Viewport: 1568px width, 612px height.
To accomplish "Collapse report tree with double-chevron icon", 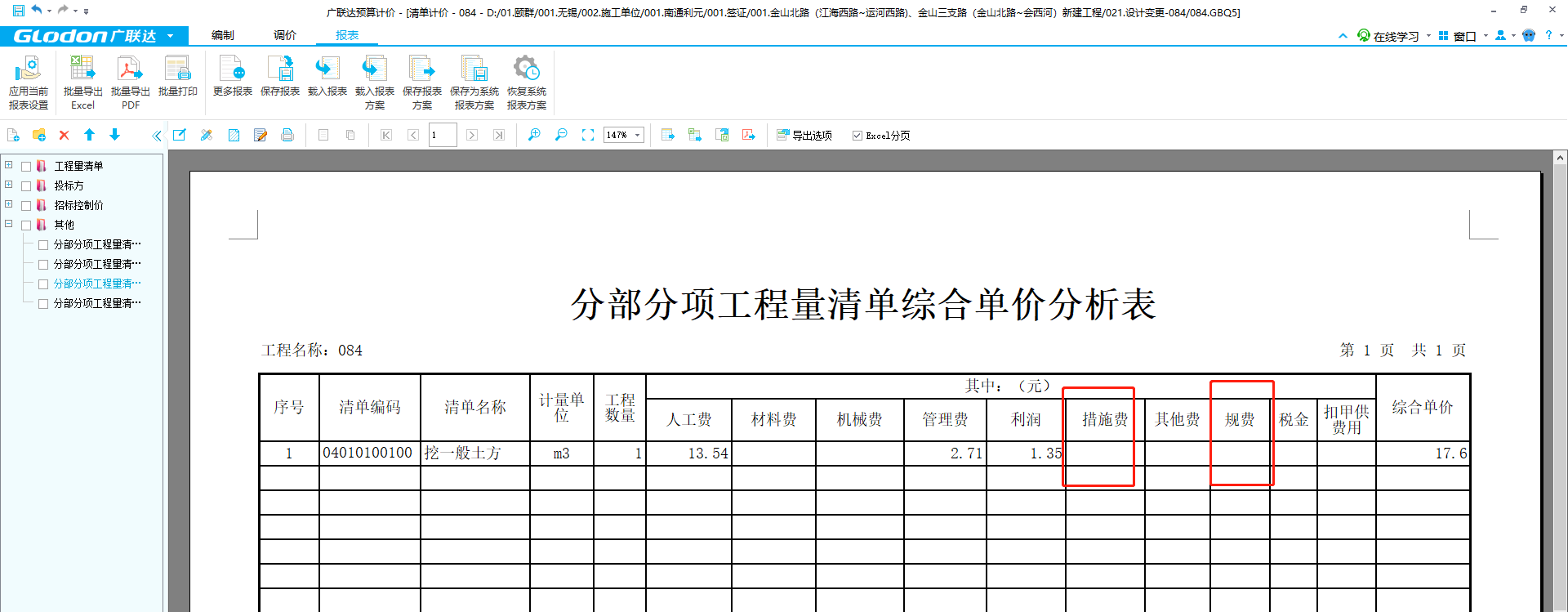I will coord(157,136).
